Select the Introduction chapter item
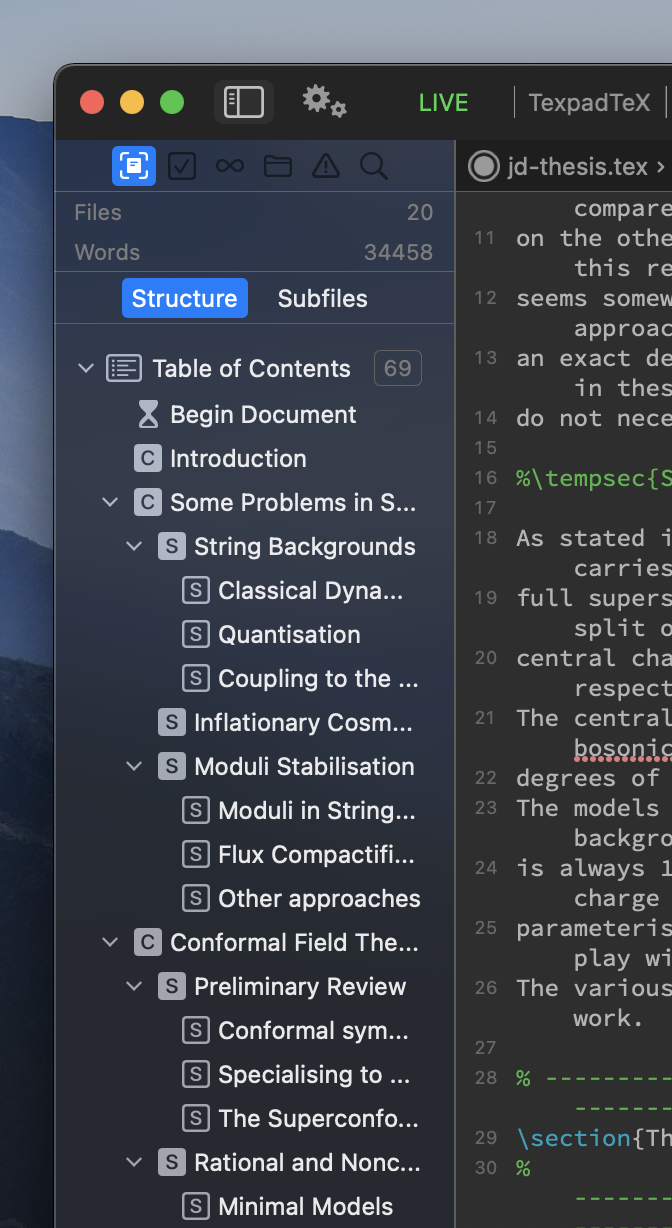 tap(238, 459)
